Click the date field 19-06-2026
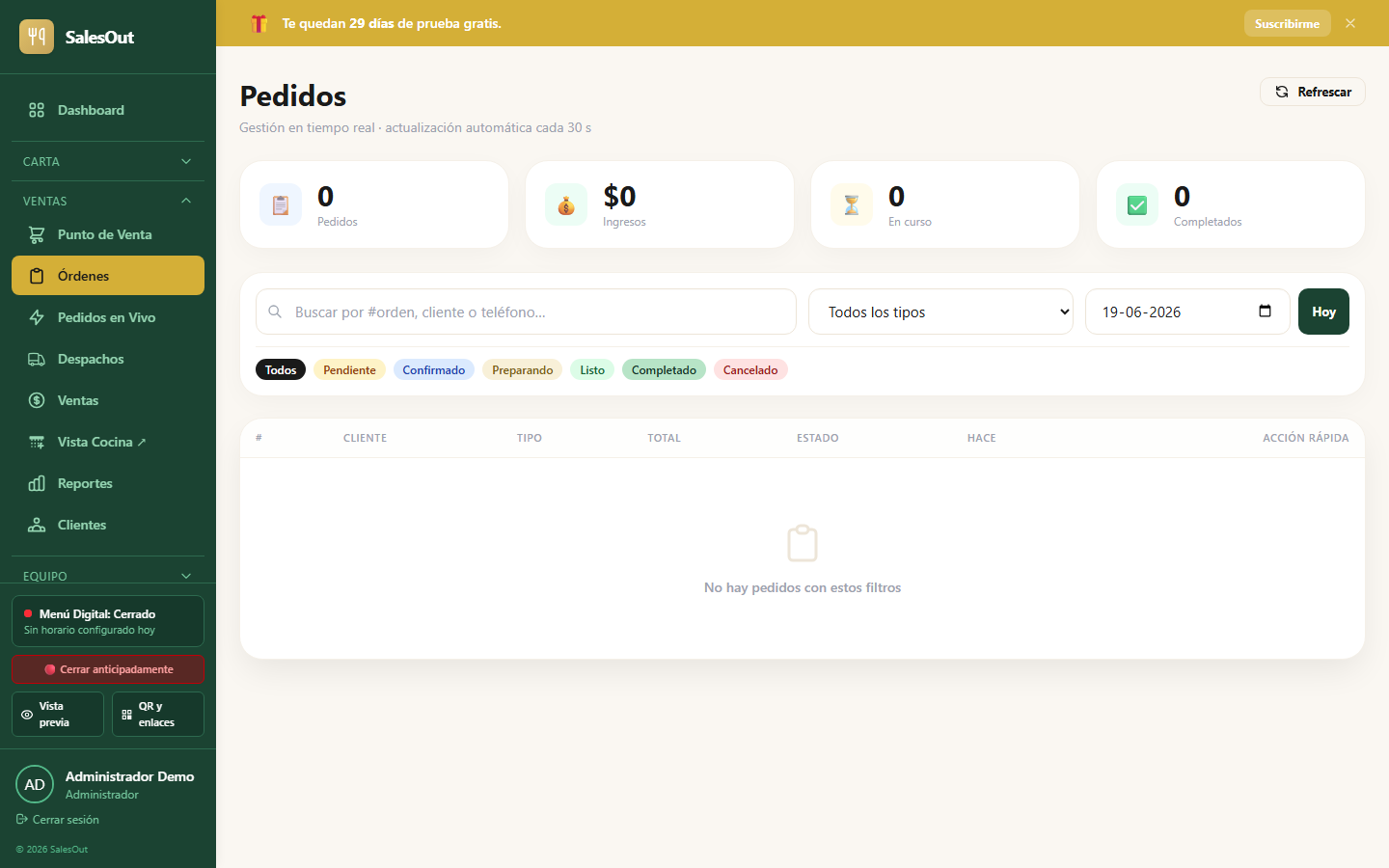Image resolution: width=1389 pixels, height=868 pixels. (1187, 312)
